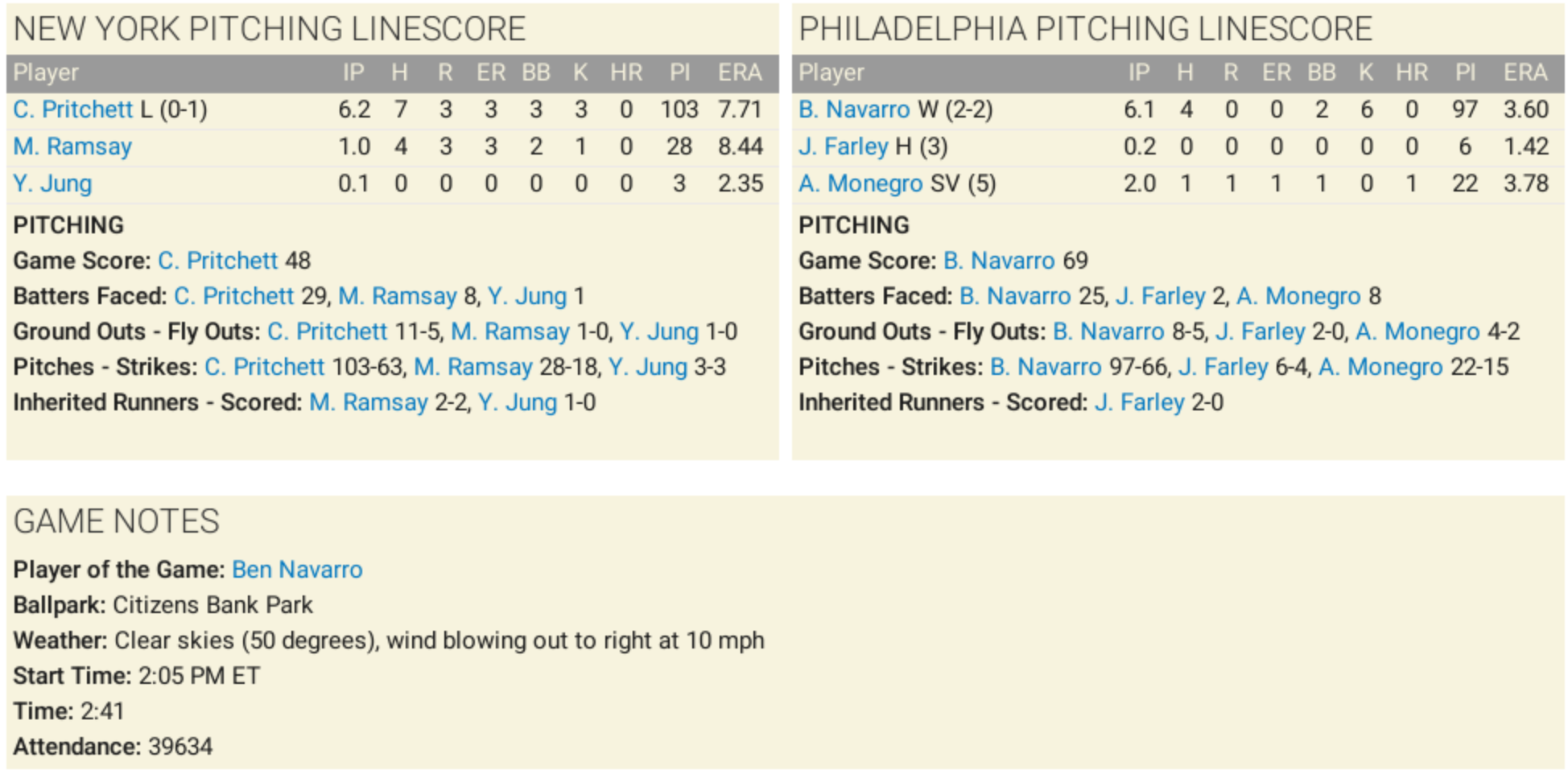This screenshot has width=1568, height=774.
Task: Click the ERA column header in New York table
Action: click(x=740, y=72)
